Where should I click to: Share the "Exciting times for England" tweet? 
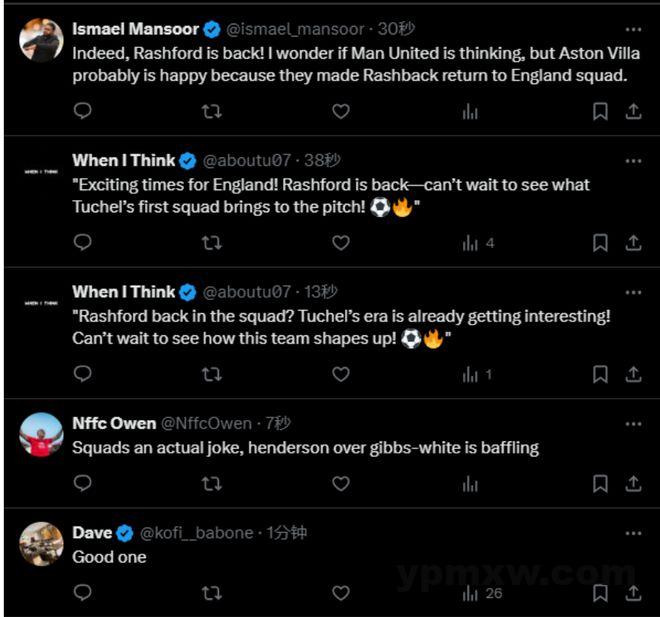point(633,242)
